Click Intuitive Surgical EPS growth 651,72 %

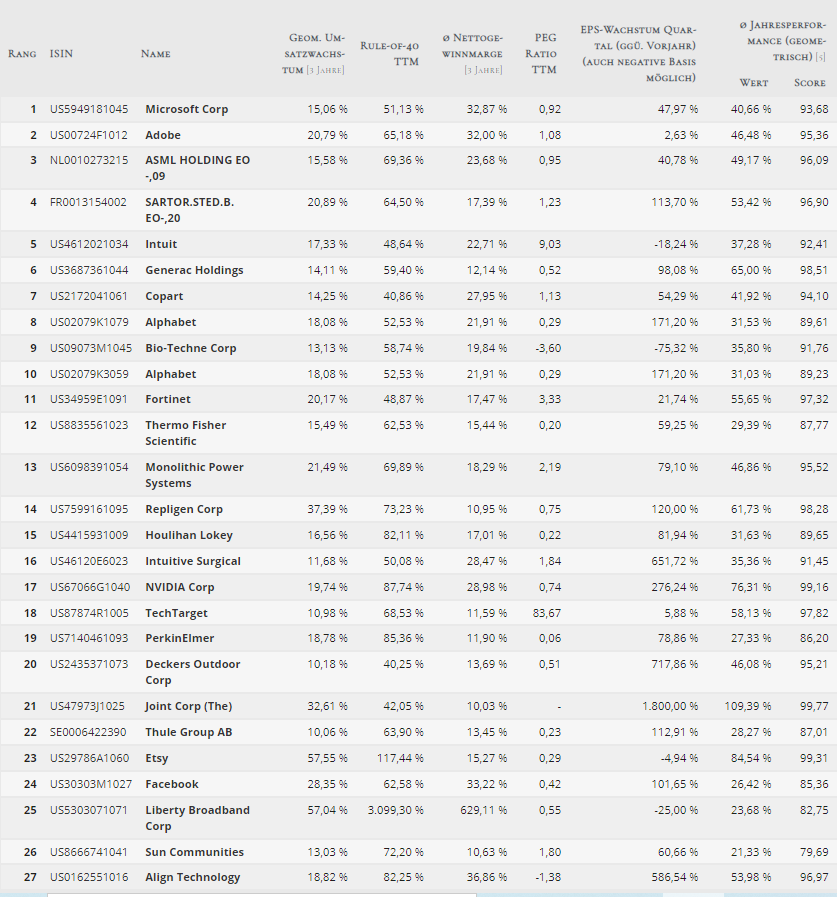point(675,561)
